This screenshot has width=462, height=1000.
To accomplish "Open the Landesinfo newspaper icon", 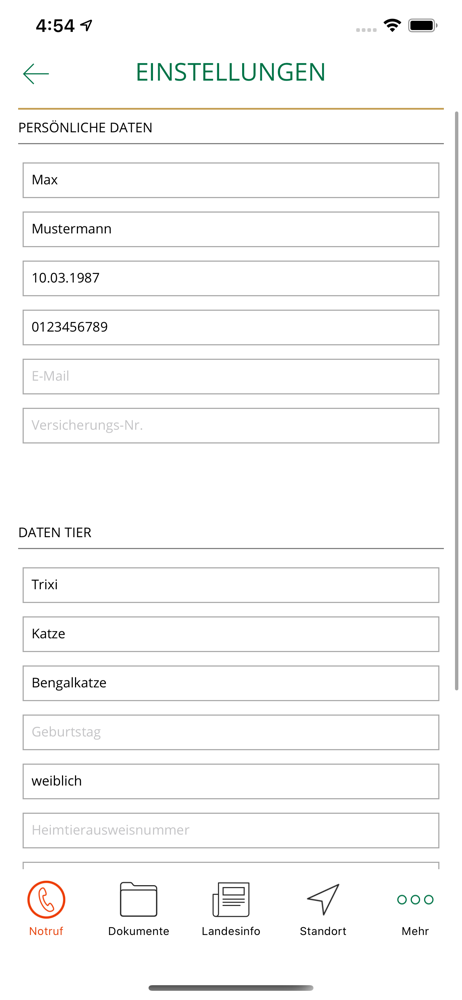I will point(231,899).
